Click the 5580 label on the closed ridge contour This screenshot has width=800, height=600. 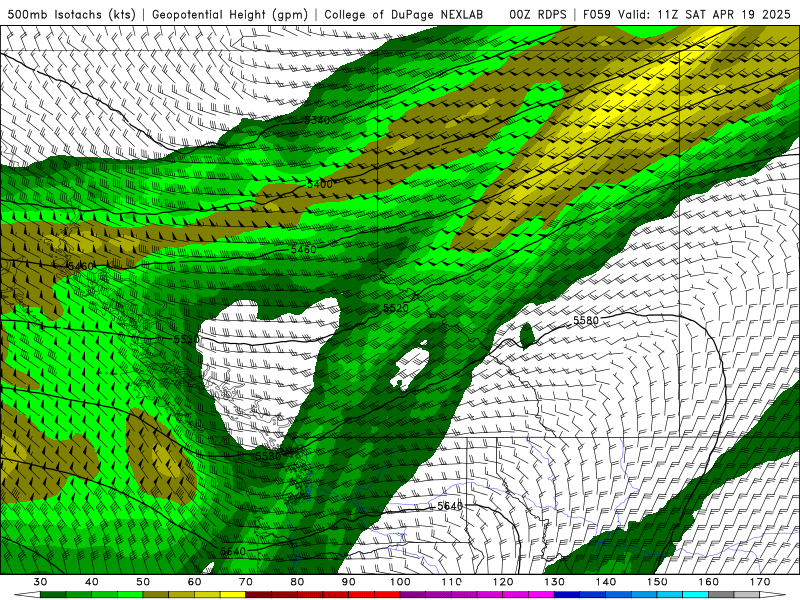[x=586, y=320]
